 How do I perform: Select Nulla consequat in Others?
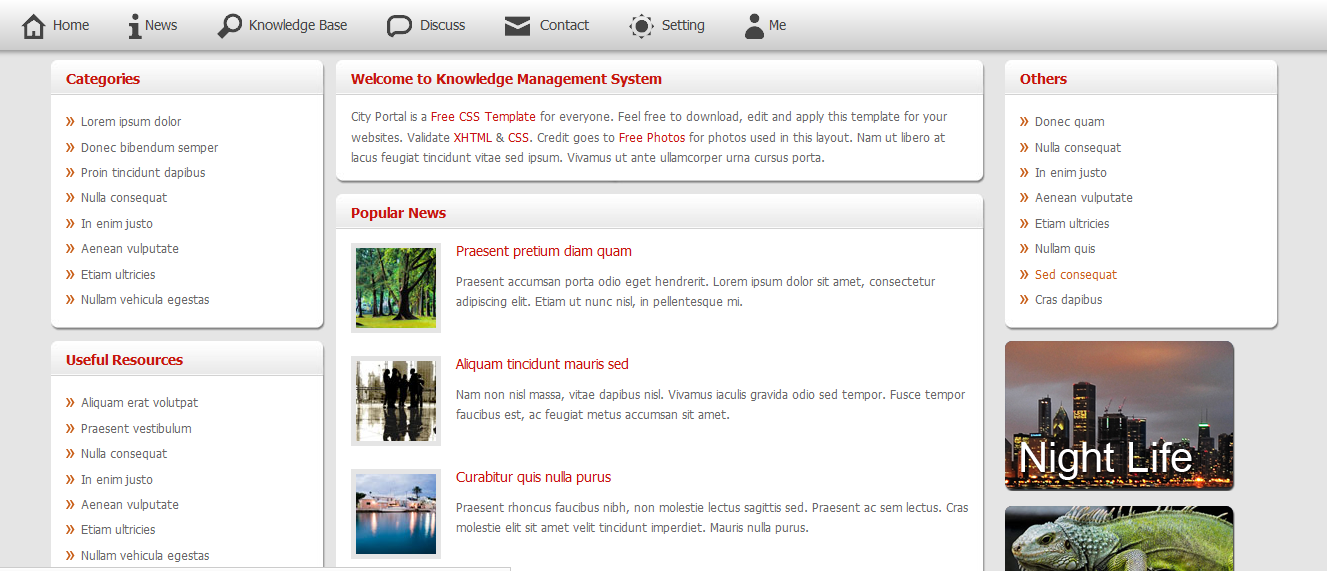tap(1078, 148)
